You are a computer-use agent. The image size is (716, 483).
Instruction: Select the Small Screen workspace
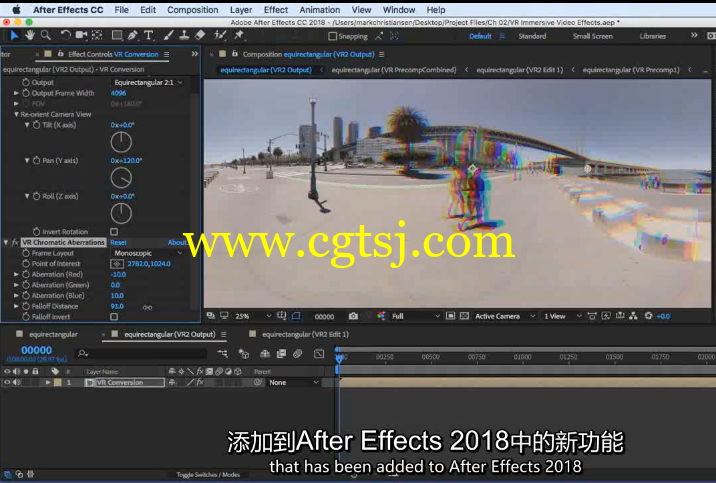[x=592, y=36]
